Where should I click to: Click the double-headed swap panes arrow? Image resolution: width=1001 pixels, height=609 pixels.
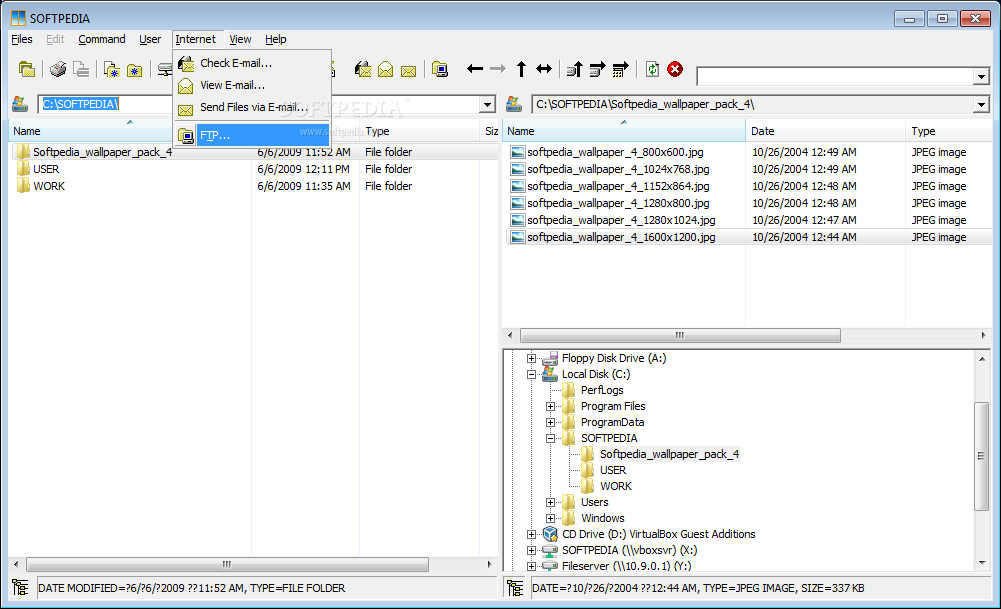(544, 68)
